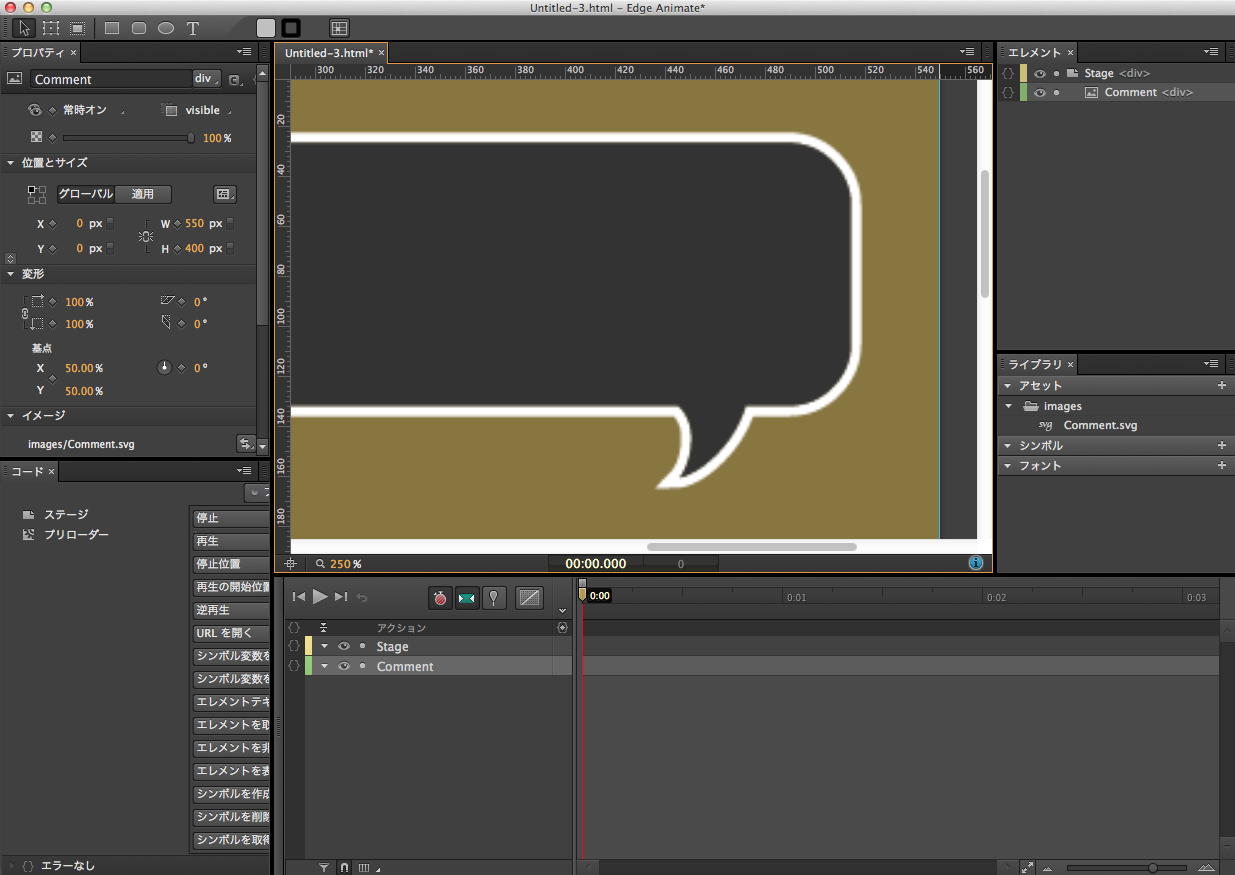Viewport: 1235px width, 875px height.
Task: Open the easing graph button
Action: point(530,598)
